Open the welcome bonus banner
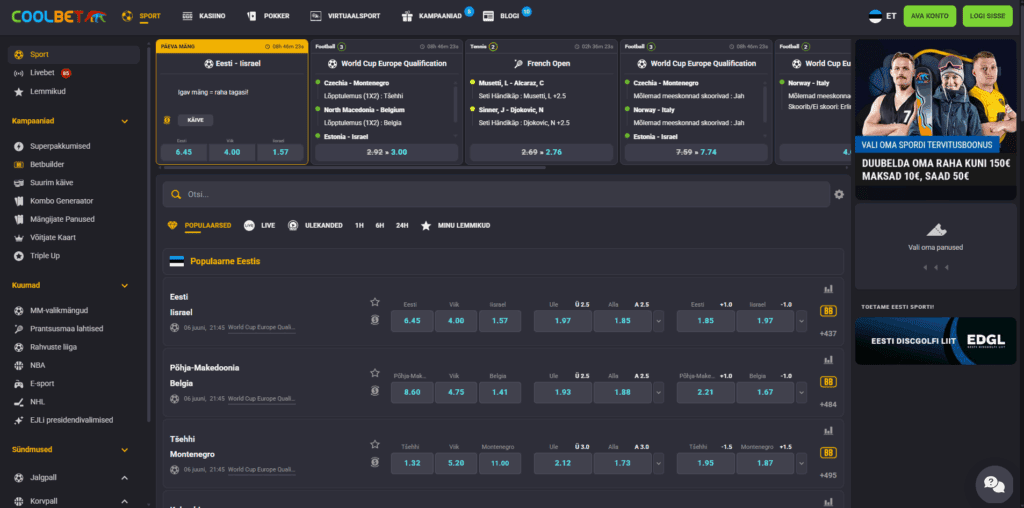The width and height of the screenshot is (1024, 508). click(935, 119)
